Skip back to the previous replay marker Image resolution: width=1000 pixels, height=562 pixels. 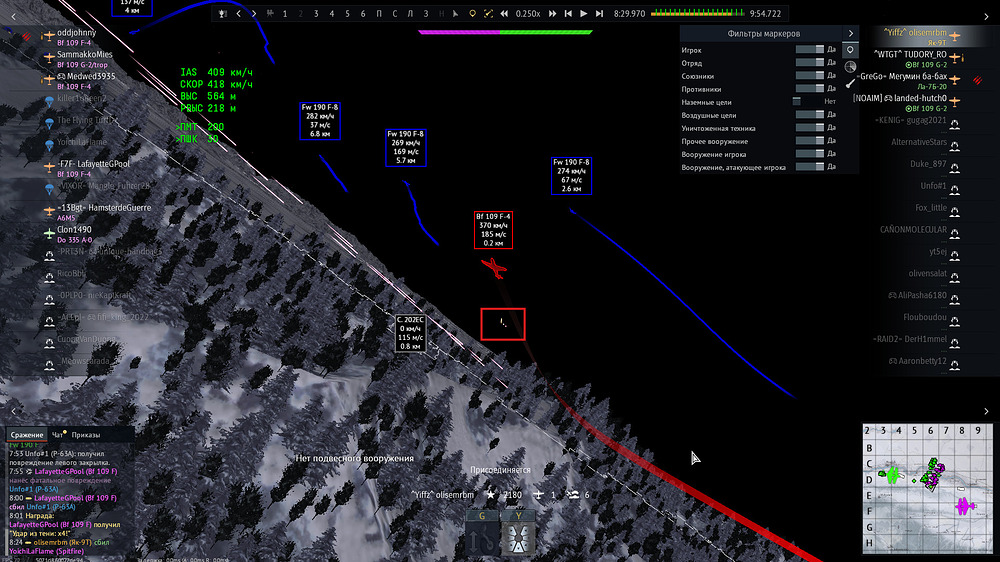point(568,13)
